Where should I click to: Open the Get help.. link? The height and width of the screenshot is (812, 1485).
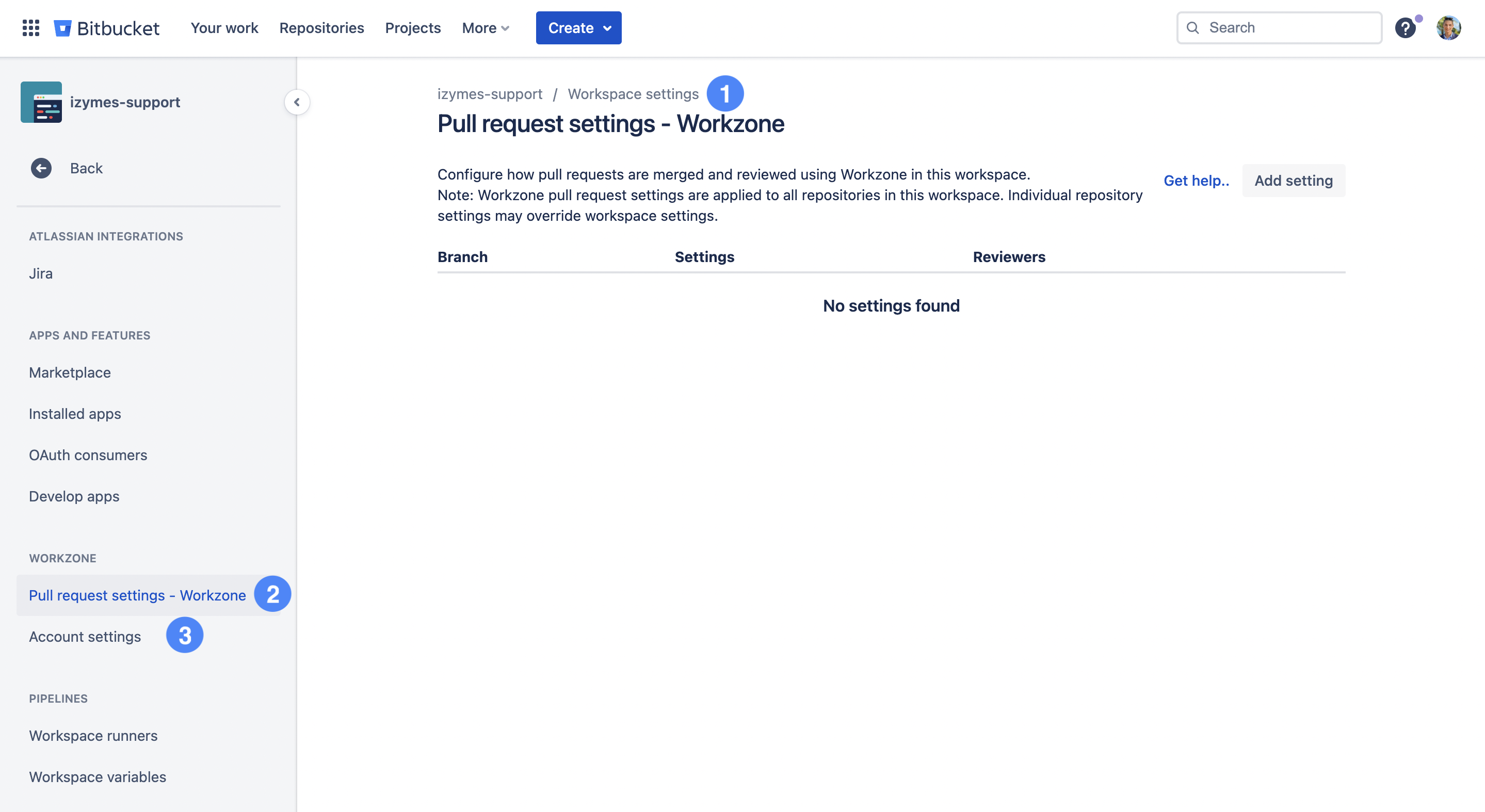1196,181
